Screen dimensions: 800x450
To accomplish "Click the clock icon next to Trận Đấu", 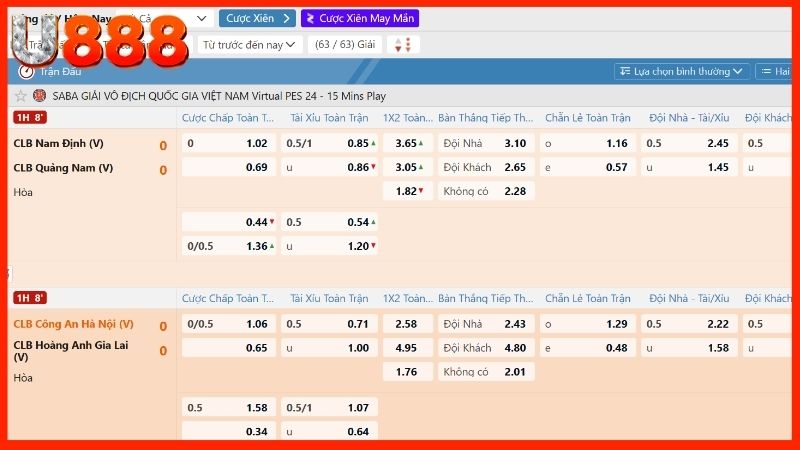I will (26, 71).
